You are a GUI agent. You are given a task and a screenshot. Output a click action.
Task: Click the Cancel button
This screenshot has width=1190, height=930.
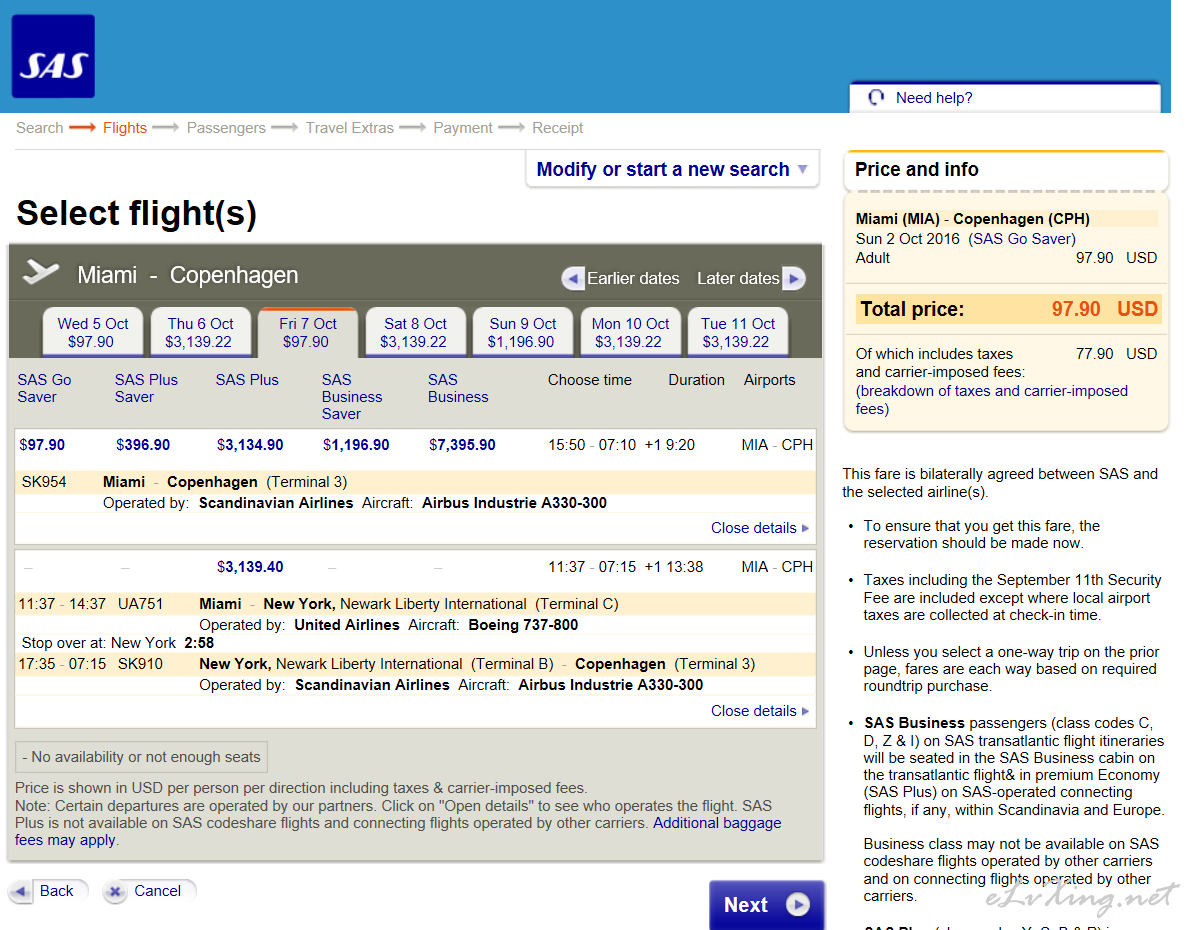[x=149, y=891]
